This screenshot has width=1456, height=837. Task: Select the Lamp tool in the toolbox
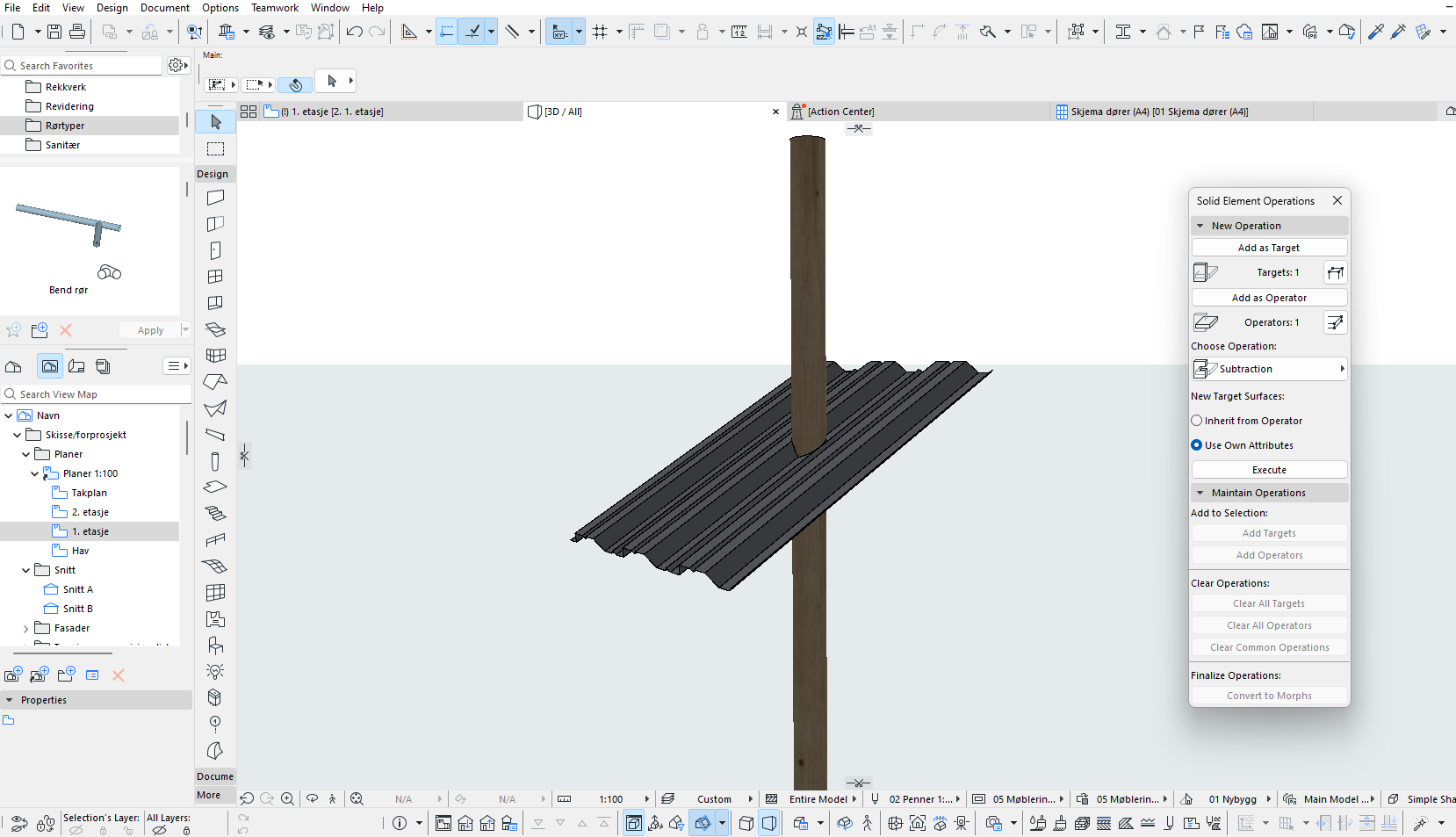(215, 672)
